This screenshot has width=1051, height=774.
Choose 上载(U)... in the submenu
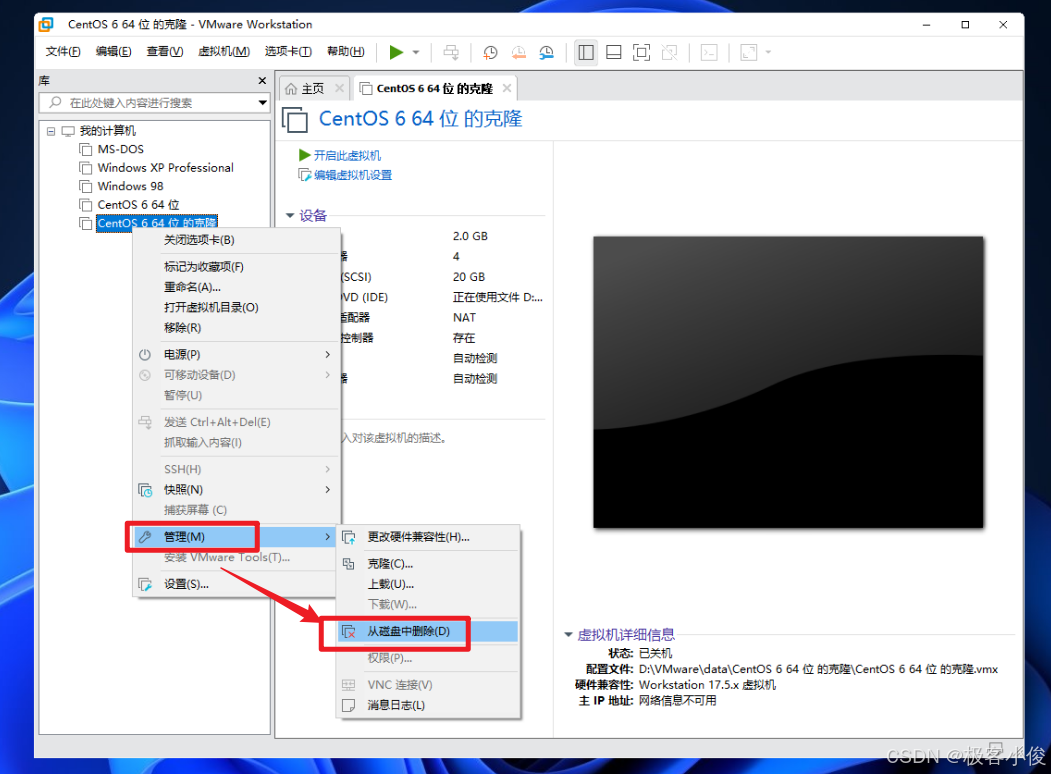click(x=428, y=584)
